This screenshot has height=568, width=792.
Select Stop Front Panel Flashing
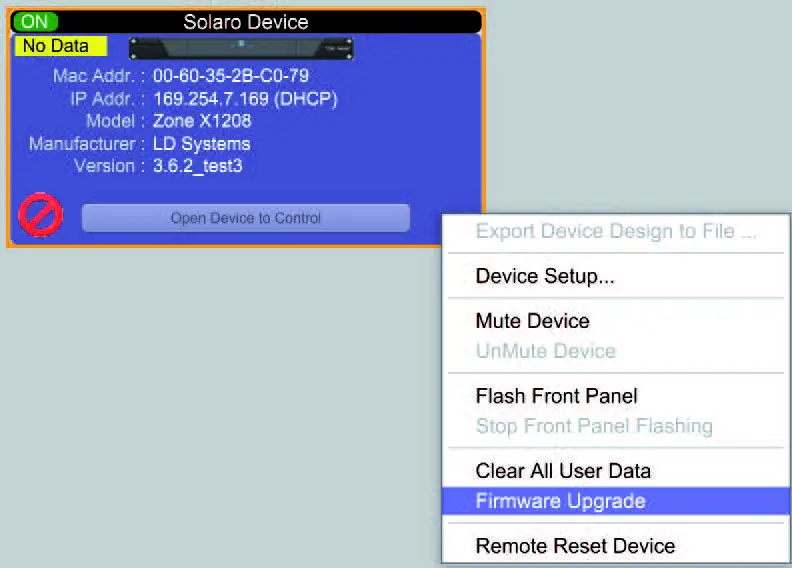click(x=616, y=426)
